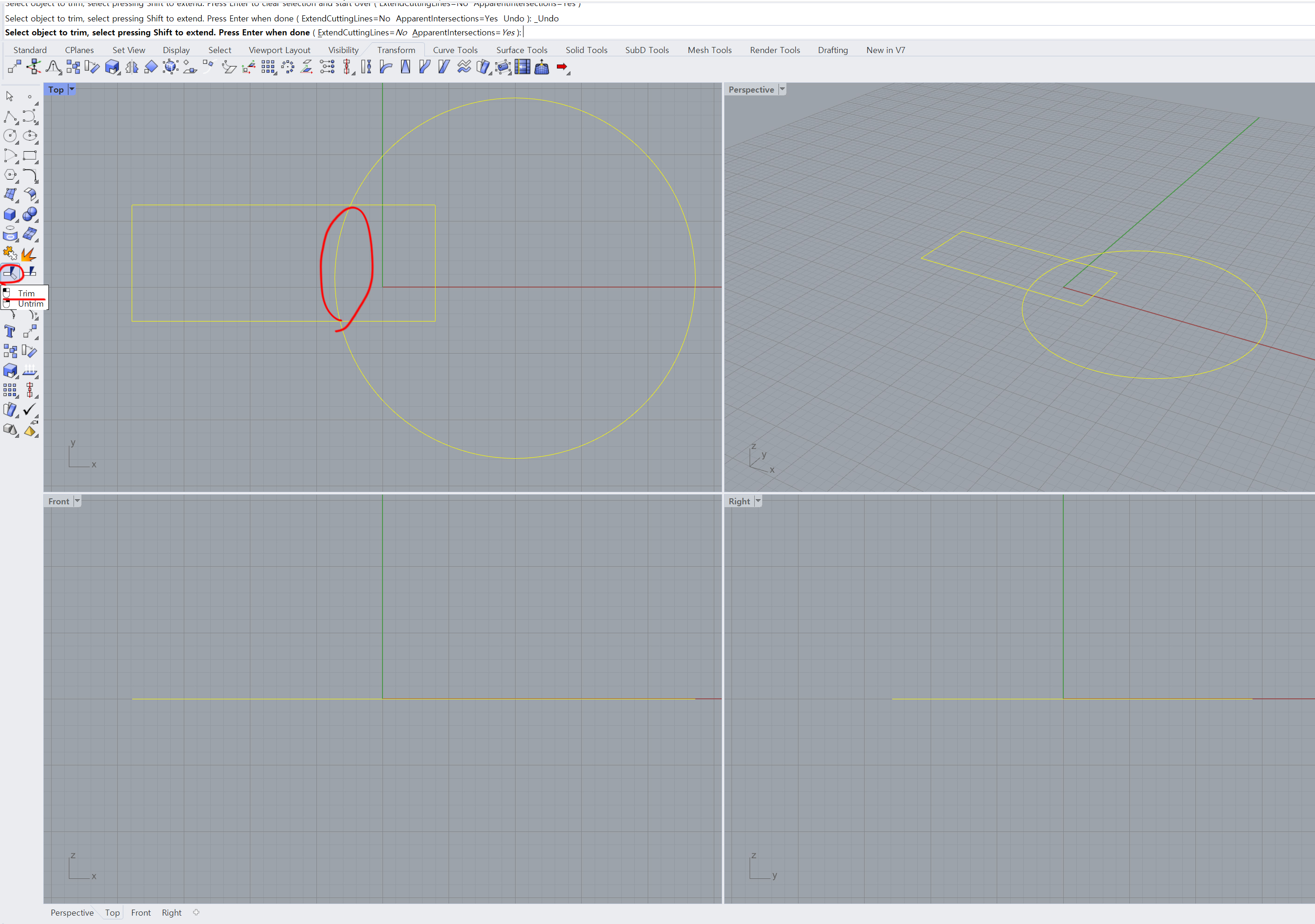The height and width of the screenshot is (924, 1315).
Task: Select the Smooth wavy-lines tool
Action: pos(464,67)
